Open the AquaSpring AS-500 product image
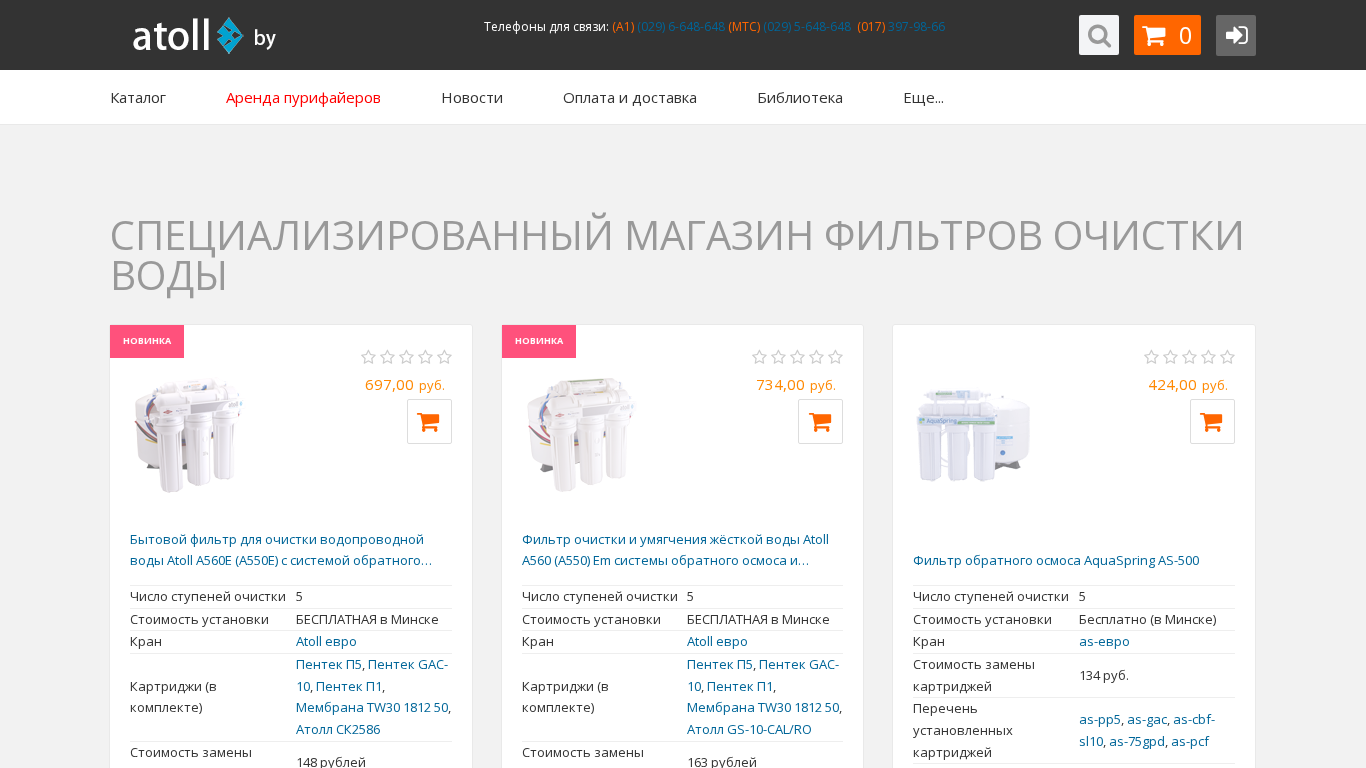This screenshot has width=1366, height=768. [973, 435]
